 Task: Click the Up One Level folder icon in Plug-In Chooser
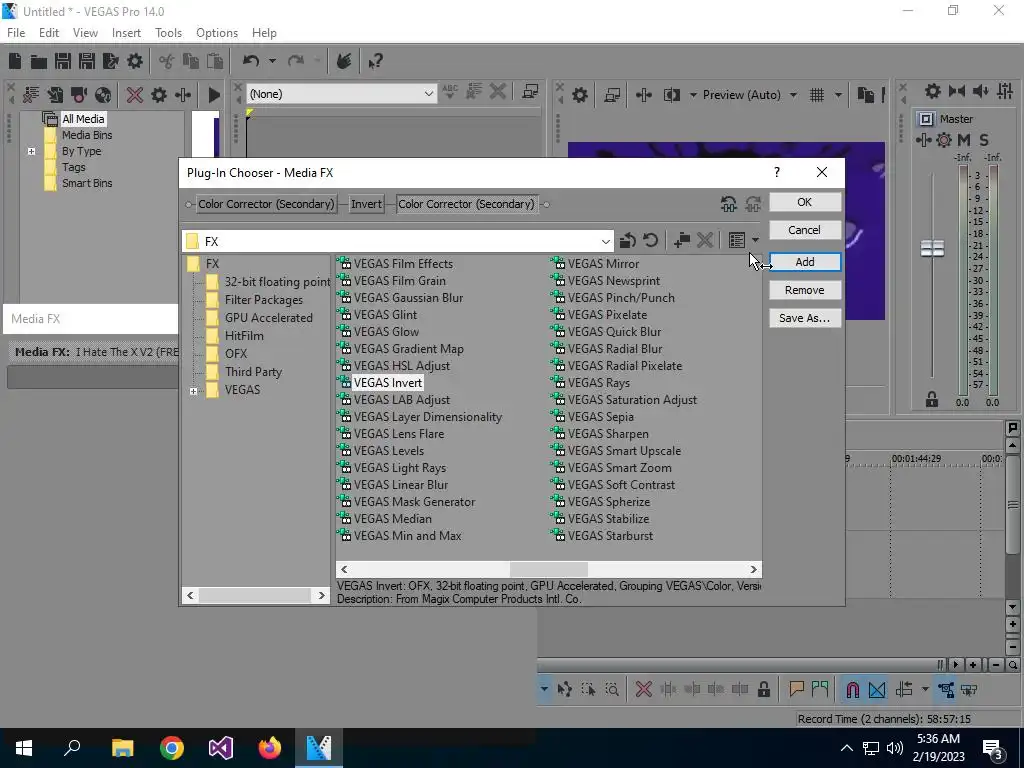pos(628,240)
